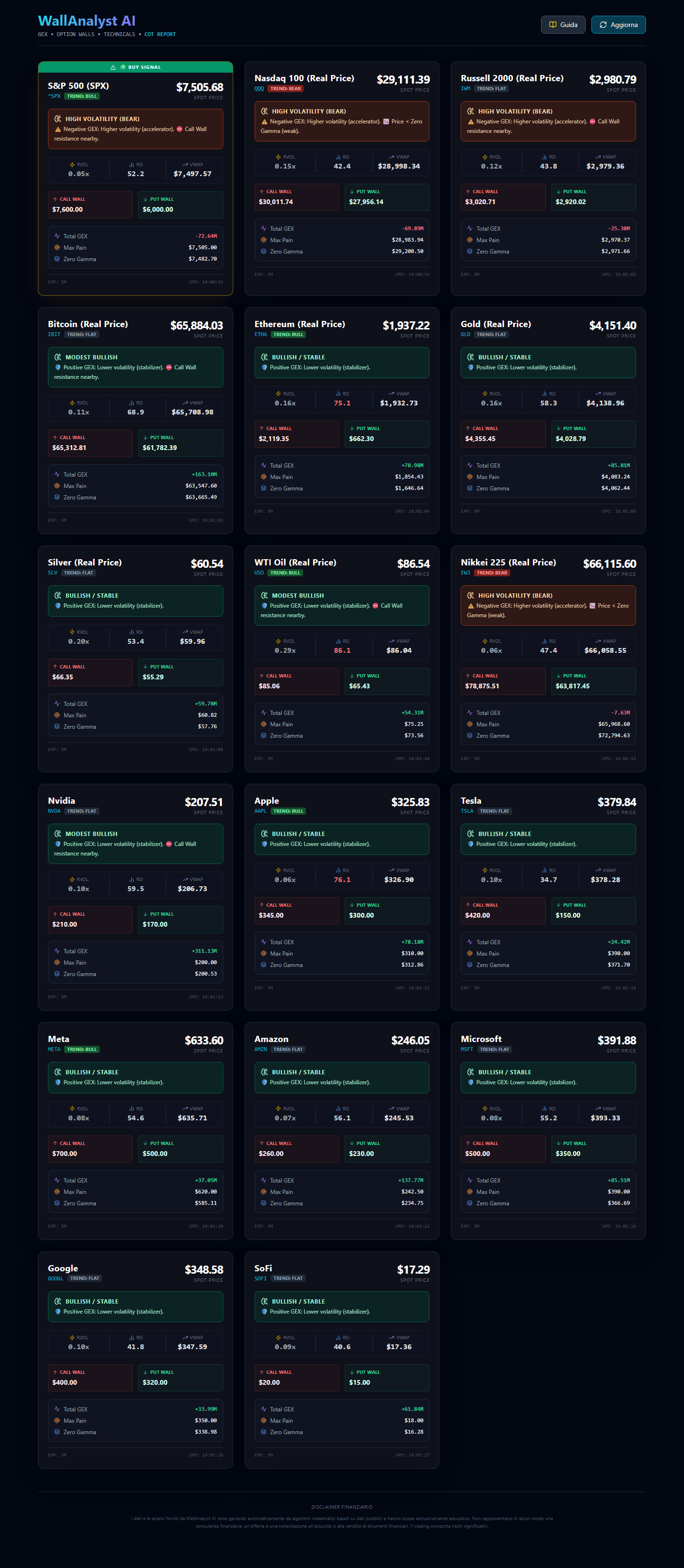Click the Ethereum Zero Gamma layers icon
684x1568 pixels.
click(x=263, y=488)
